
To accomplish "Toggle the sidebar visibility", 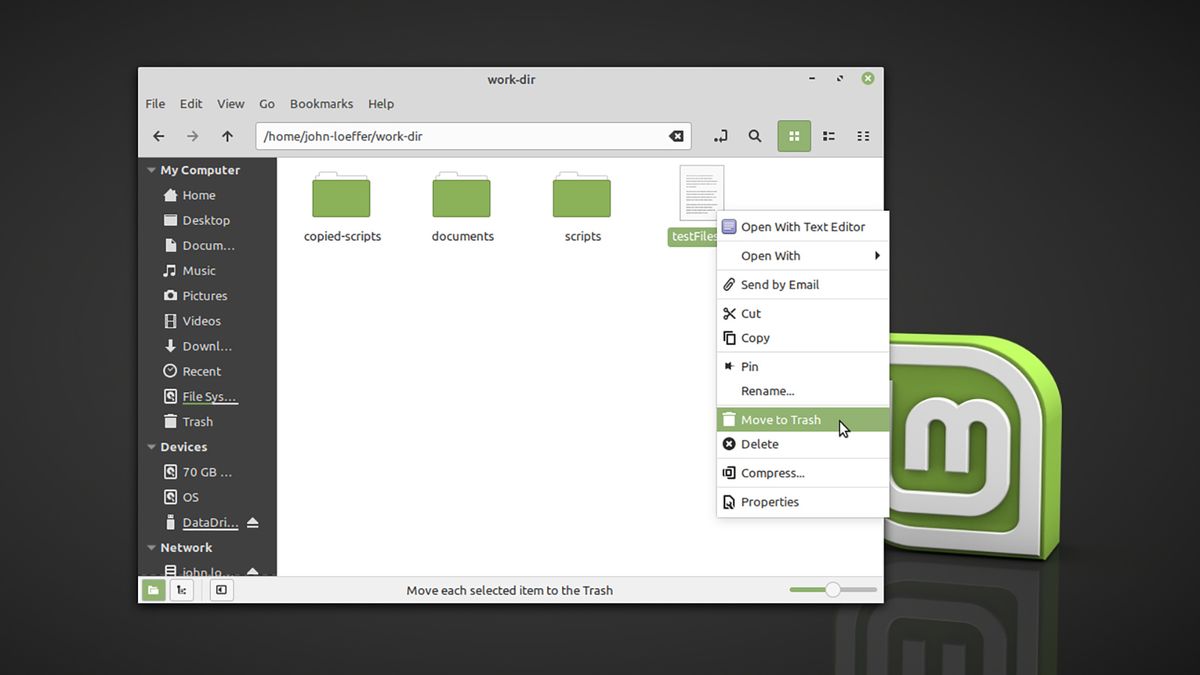I will (220, 590).
